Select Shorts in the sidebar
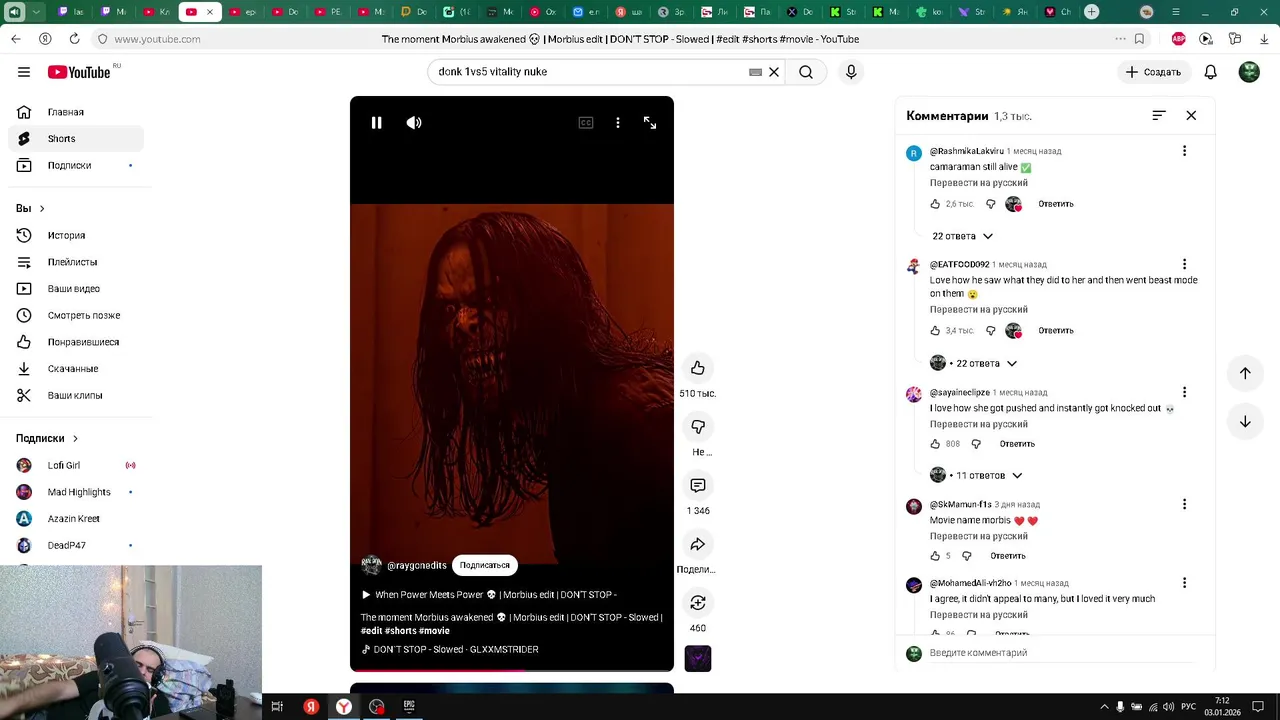The image size is (1280, 720). pos(76,139)
